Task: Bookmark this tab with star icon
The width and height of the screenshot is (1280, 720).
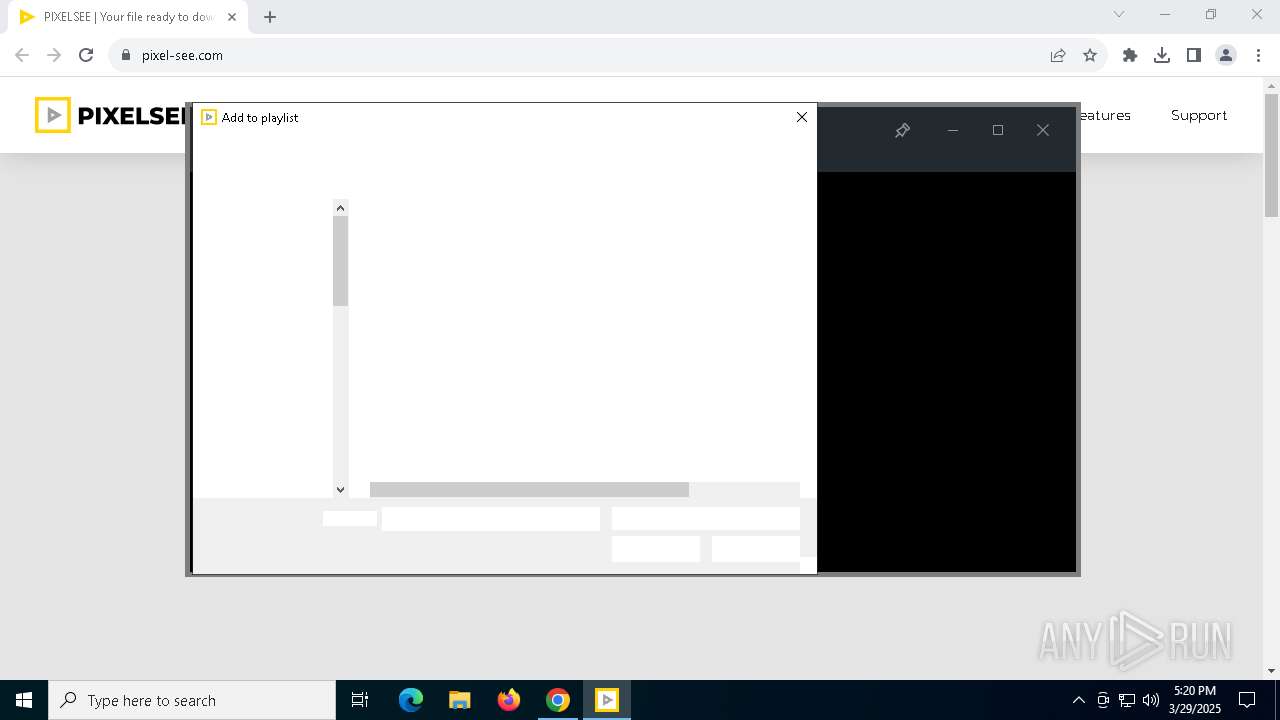Action: [x=1089, y=55]
